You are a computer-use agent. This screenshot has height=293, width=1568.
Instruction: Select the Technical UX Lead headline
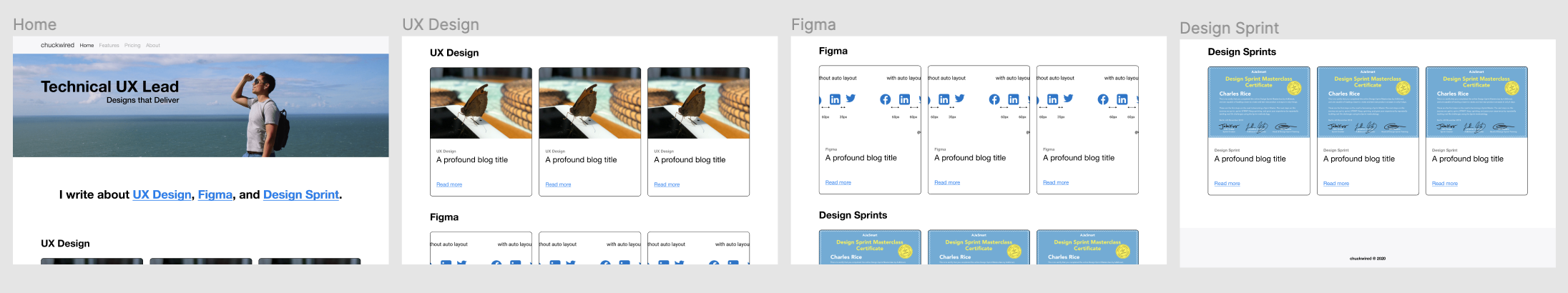109,86
